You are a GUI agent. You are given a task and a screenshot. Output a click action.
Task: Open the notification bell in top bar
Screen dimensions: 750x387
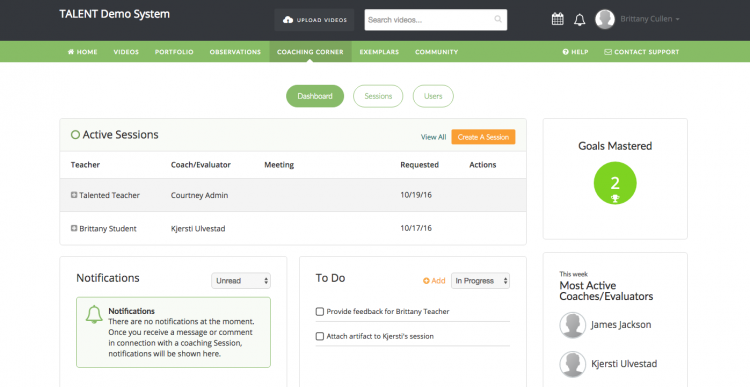coord(579,20)
